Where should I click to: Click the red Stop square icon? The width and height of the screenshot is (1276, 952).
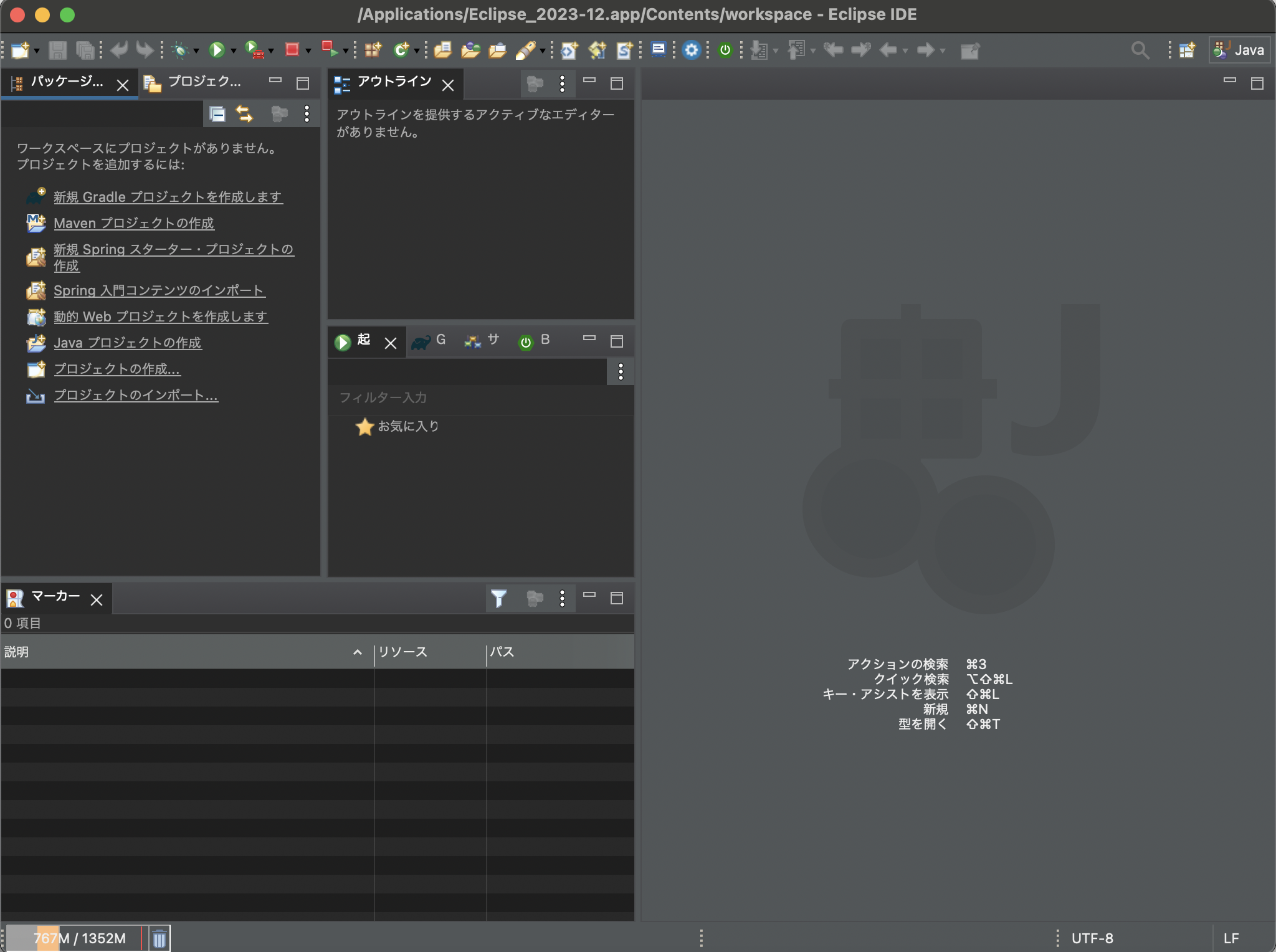[x=292, y=50]
